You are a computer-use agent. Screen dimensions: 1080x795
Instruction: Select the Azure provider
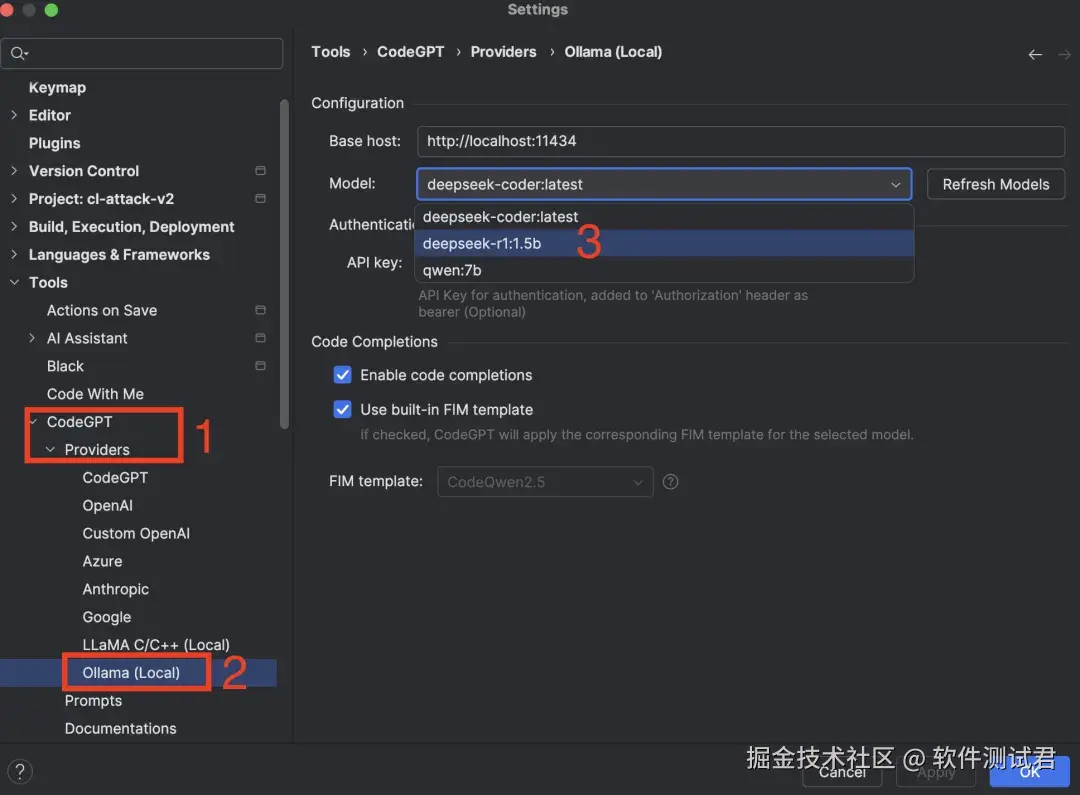103,561
